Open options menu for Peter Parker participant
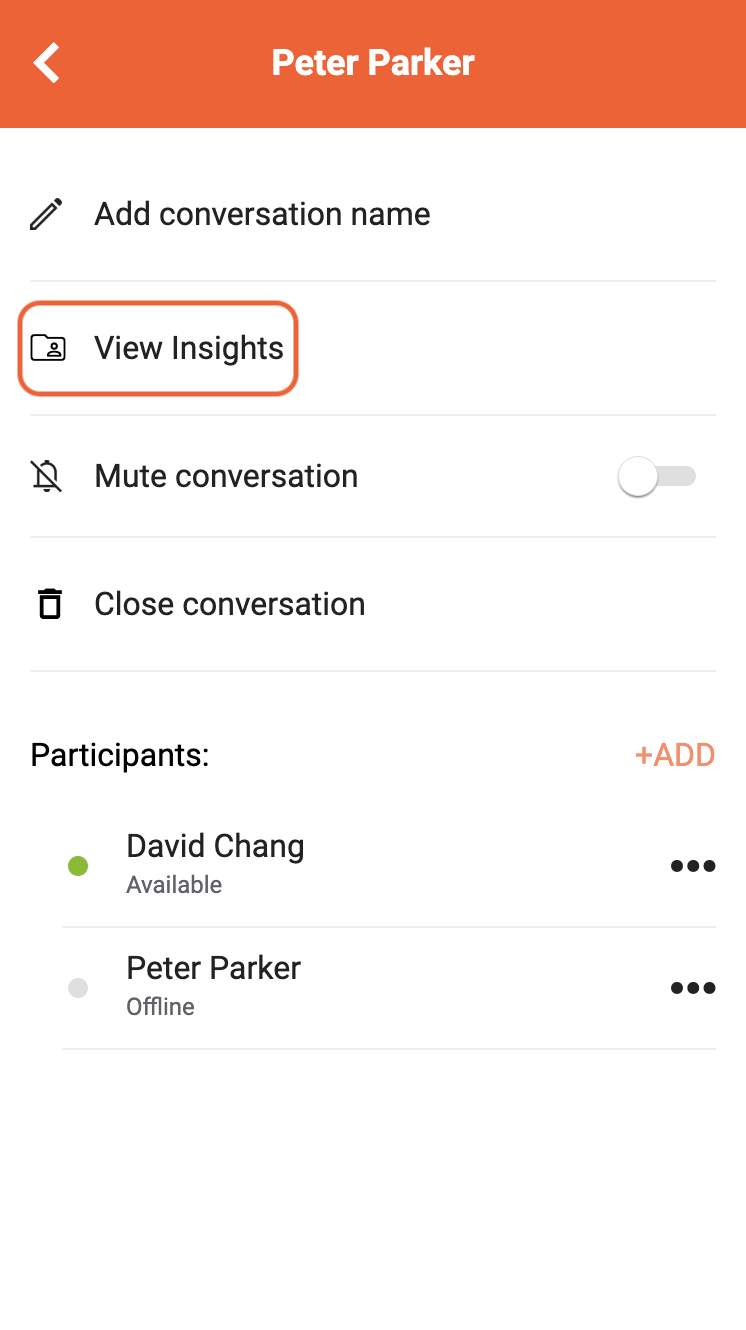This screenshot has width=746, height=1330. click(x=693, y=988)
